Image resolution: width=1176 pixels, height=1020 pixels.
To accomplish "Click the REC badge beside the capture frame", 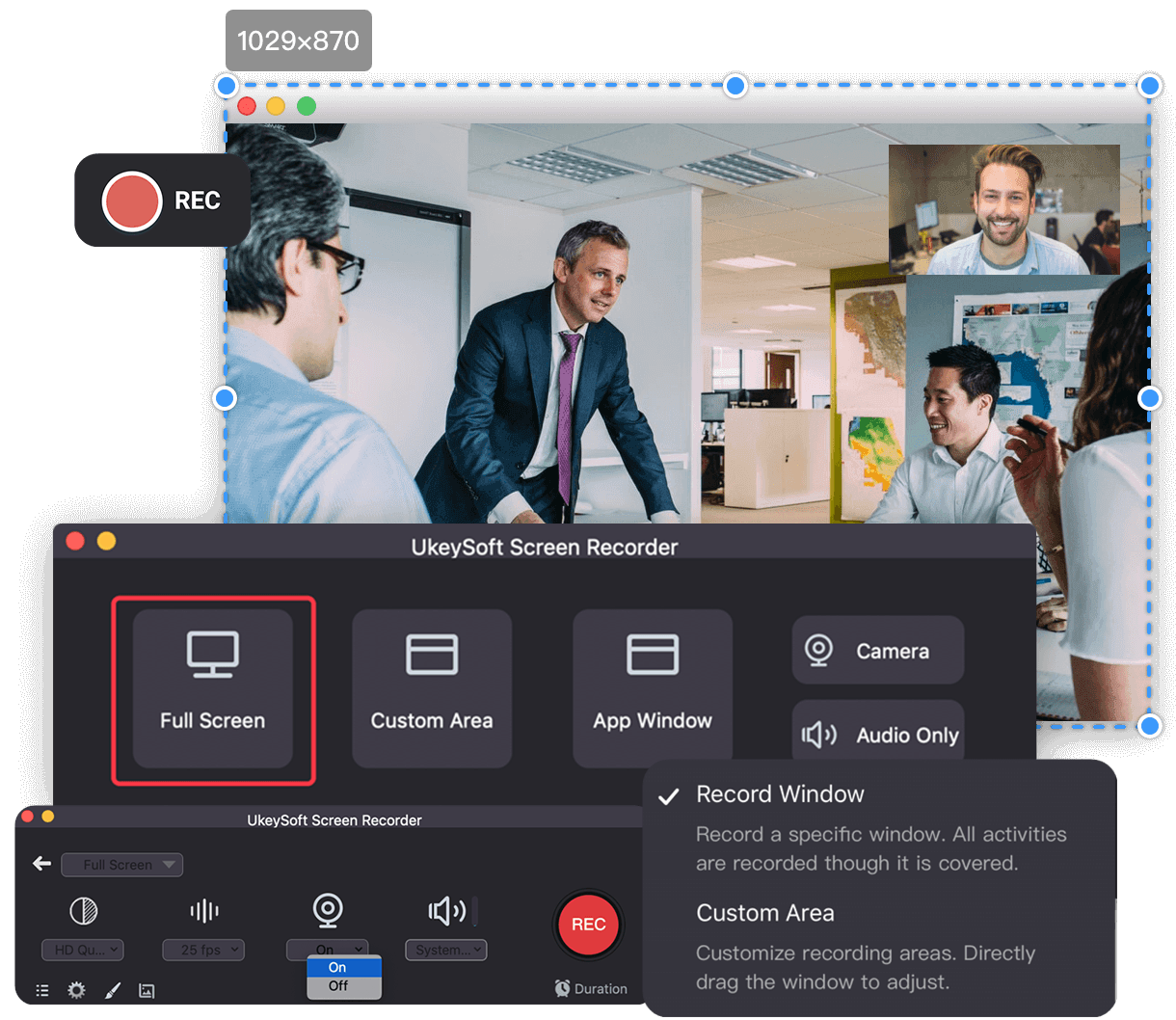I will 162,201.
